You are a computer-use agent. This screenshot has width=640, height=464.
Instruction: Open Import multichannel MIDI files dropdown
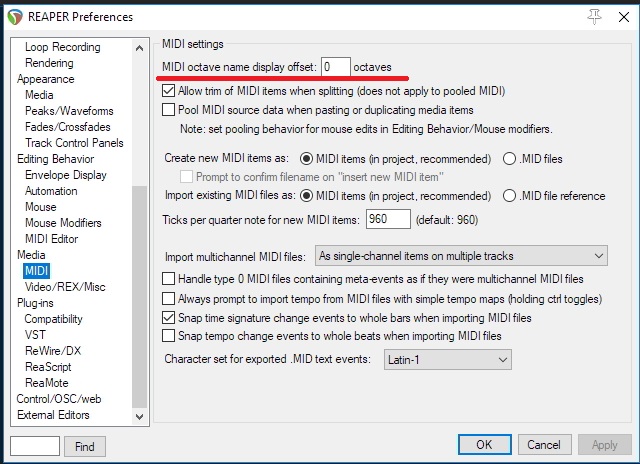461,256
